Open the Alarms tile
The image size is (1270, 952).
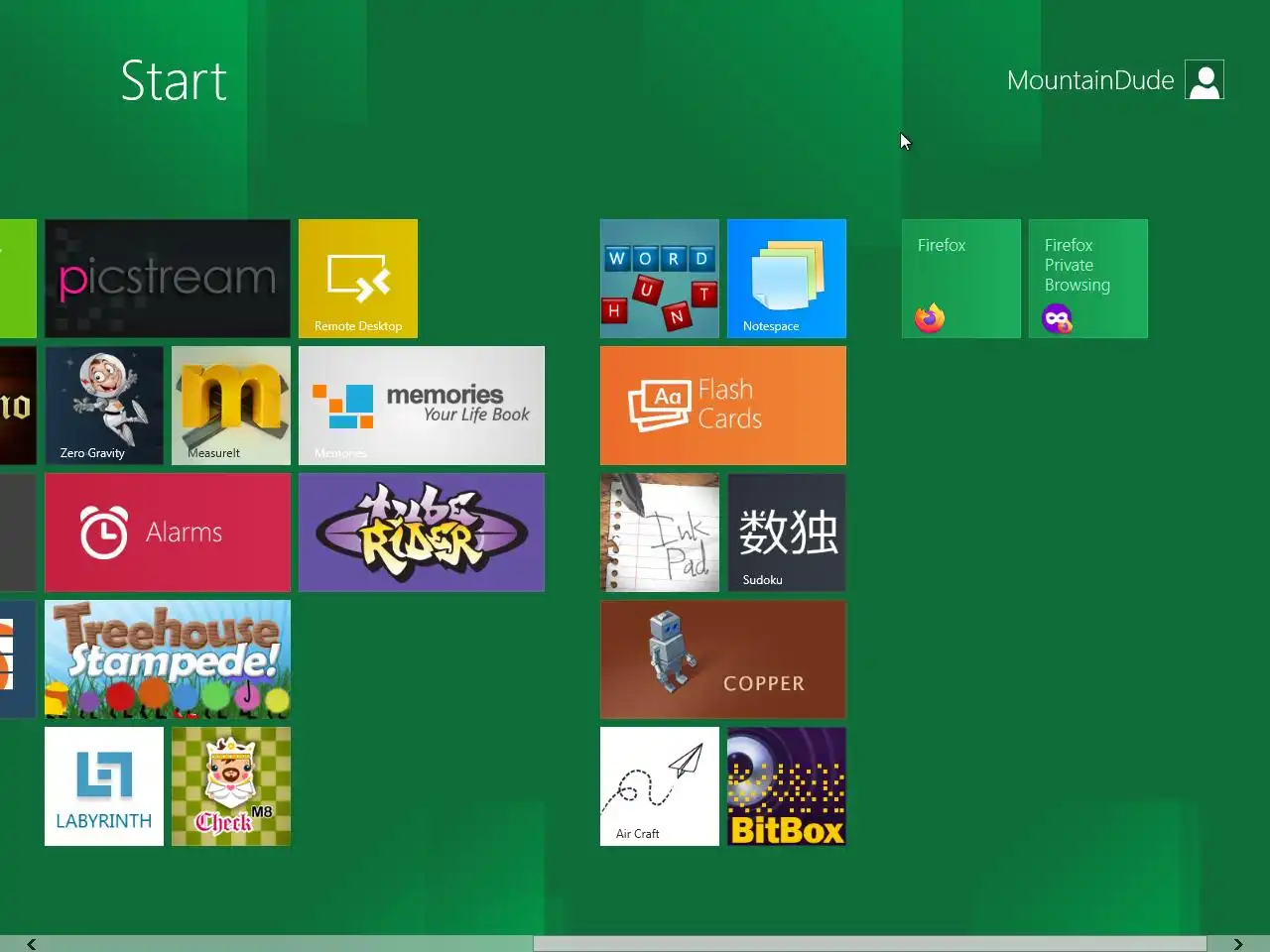pos(168,533)
